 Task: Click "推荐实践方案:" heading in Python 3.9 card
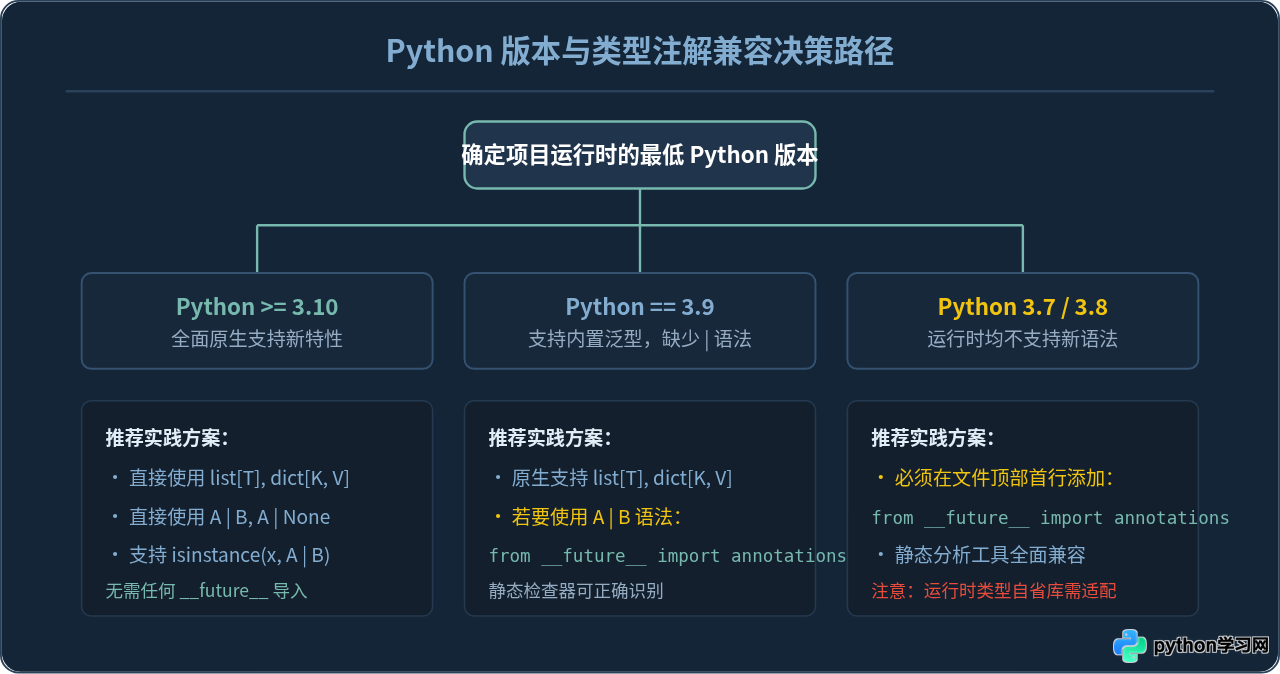click(x=550, y=438)
